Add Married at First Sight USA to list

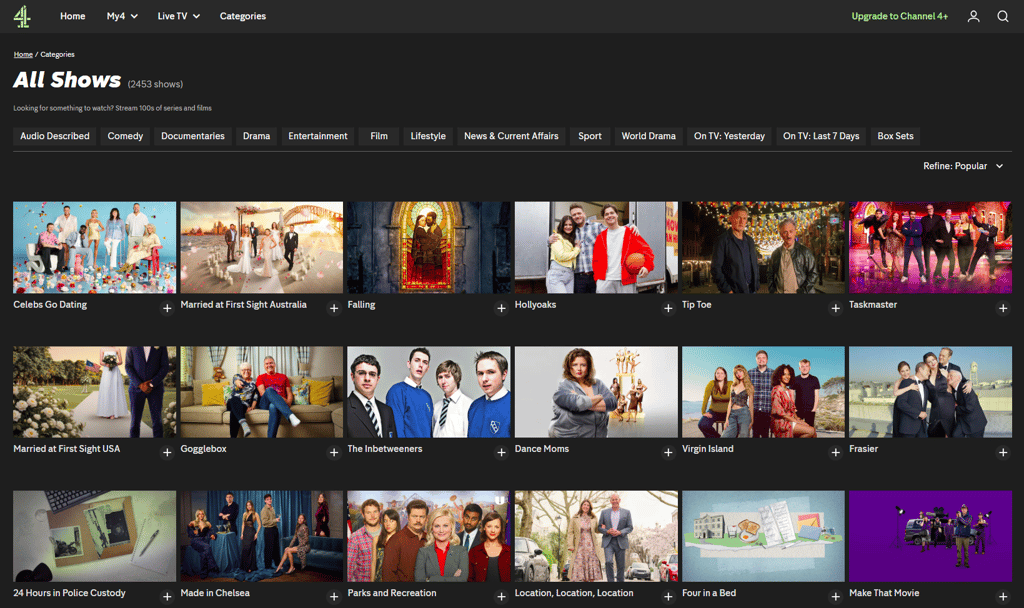point(167,453)
